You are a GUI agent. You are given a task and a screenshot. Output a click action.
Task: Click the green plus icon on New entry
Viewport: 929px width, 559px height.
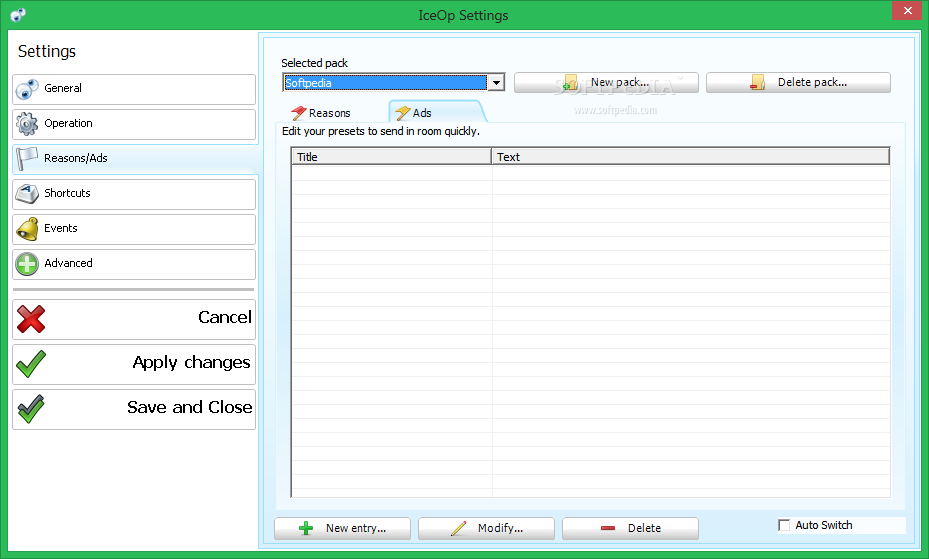pos(306,528)
